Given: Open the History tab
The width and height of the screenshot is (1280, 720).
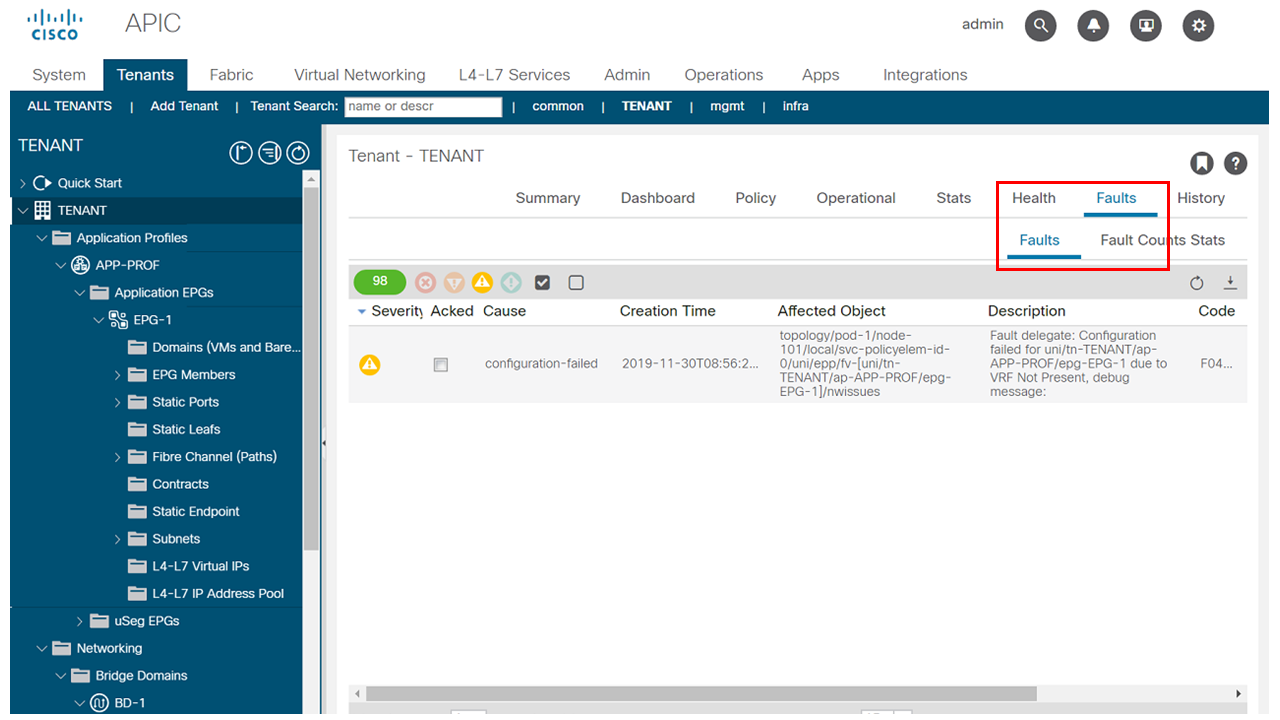Looking at the screenshot, I should [x=1201, y=198].
